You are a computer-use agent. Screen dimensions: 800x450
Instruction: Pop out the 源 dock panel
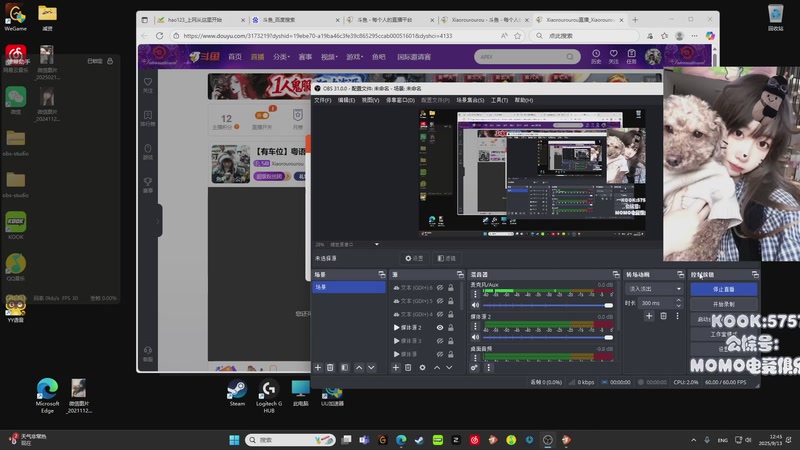(x=460, y=274)
